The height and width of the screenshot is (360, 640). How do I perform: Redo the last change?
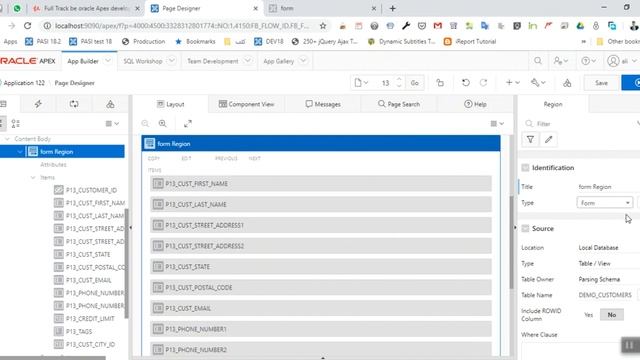(x=483, y=83)
